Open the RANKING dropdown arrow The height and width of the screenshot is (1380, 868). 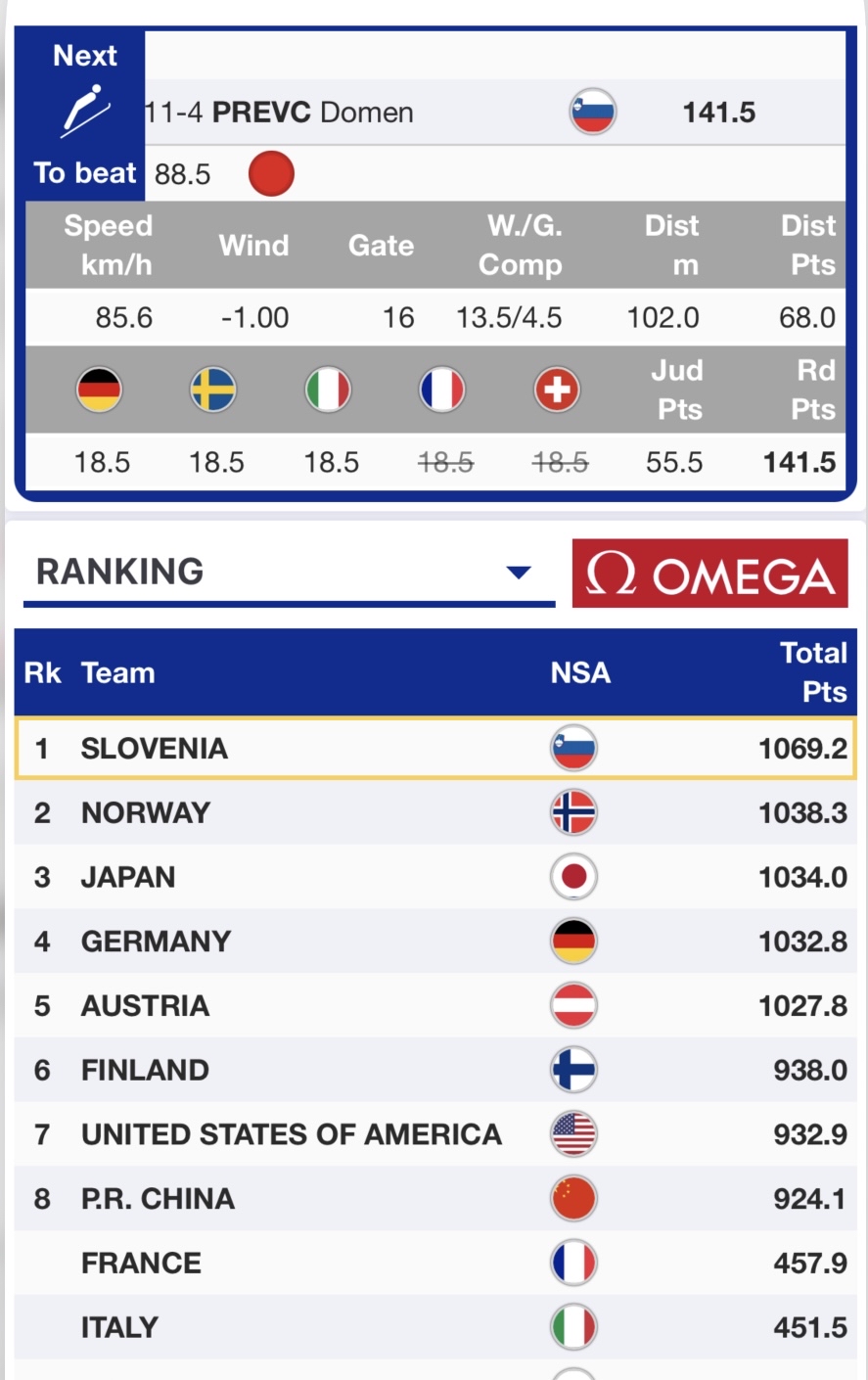coord(519,573)
